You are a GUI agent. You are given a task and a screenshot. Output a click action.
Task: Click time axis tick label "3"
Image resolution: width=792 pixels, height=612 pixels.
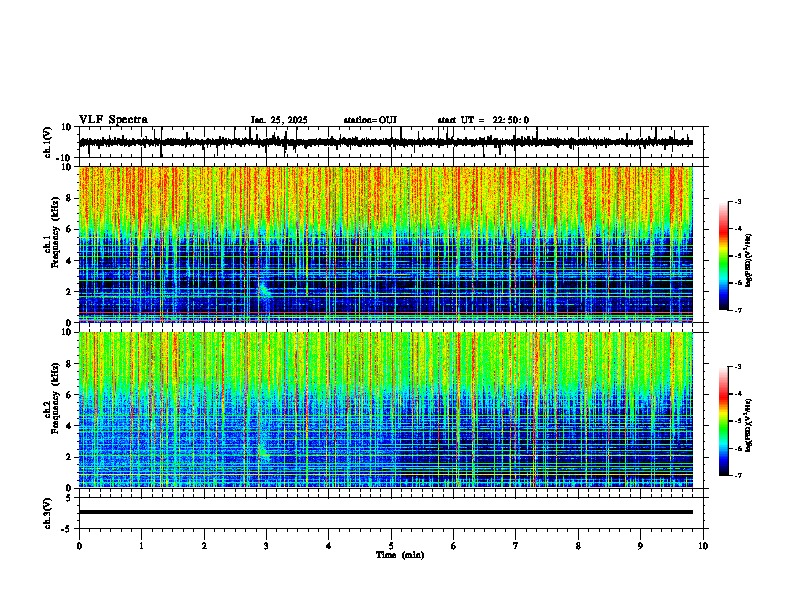click(x=266, y=546)
